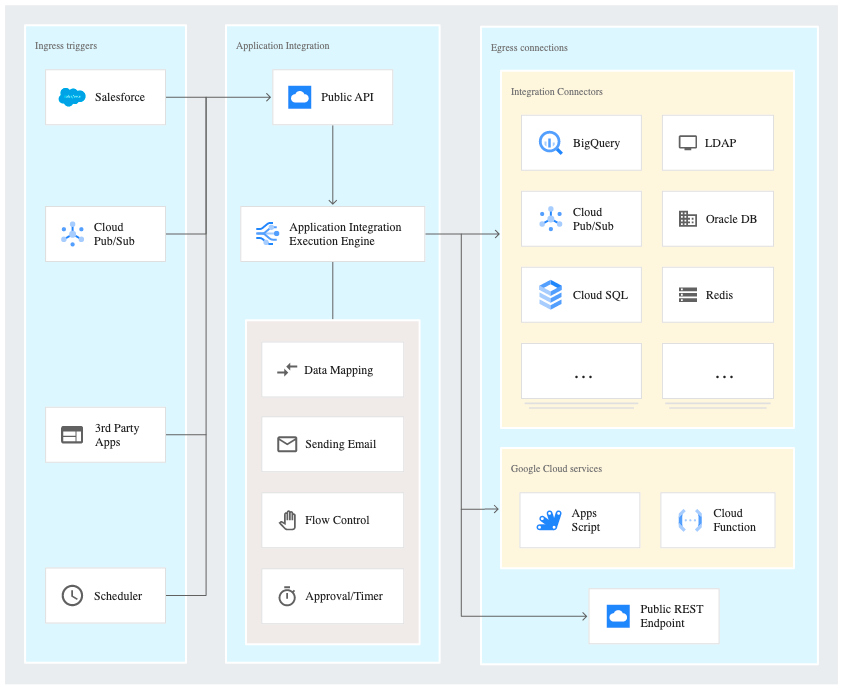
Task: Click the Oracle DB building icon
Action: click(x=686, y=219)
